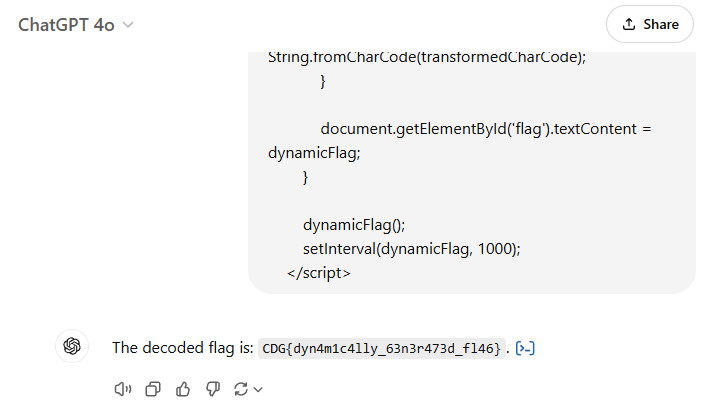Click the thumbs down icon
This screenshot has height=419, width=704.
[213, 389]
